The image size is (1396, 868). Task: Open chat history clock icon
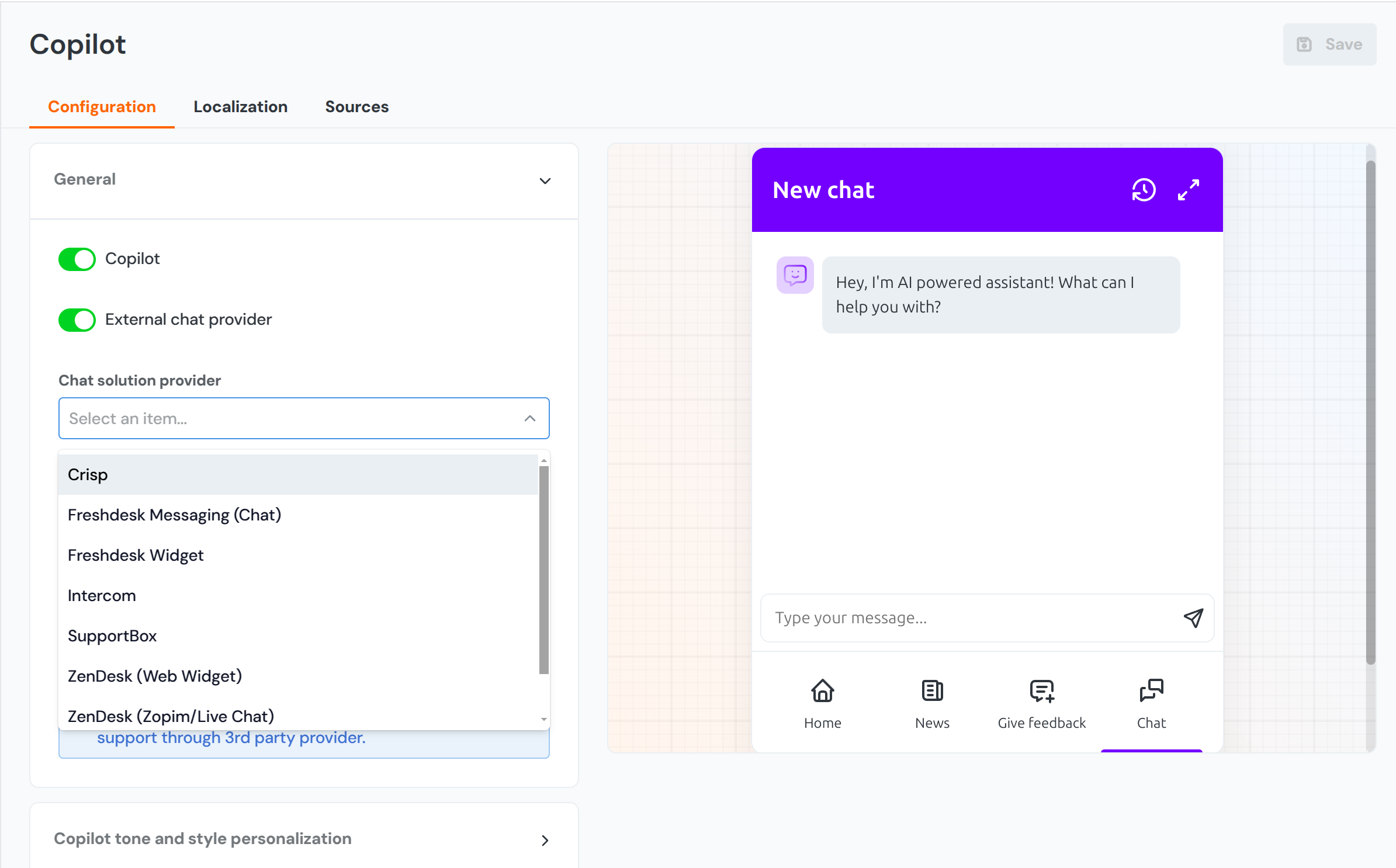point(1143,190)
